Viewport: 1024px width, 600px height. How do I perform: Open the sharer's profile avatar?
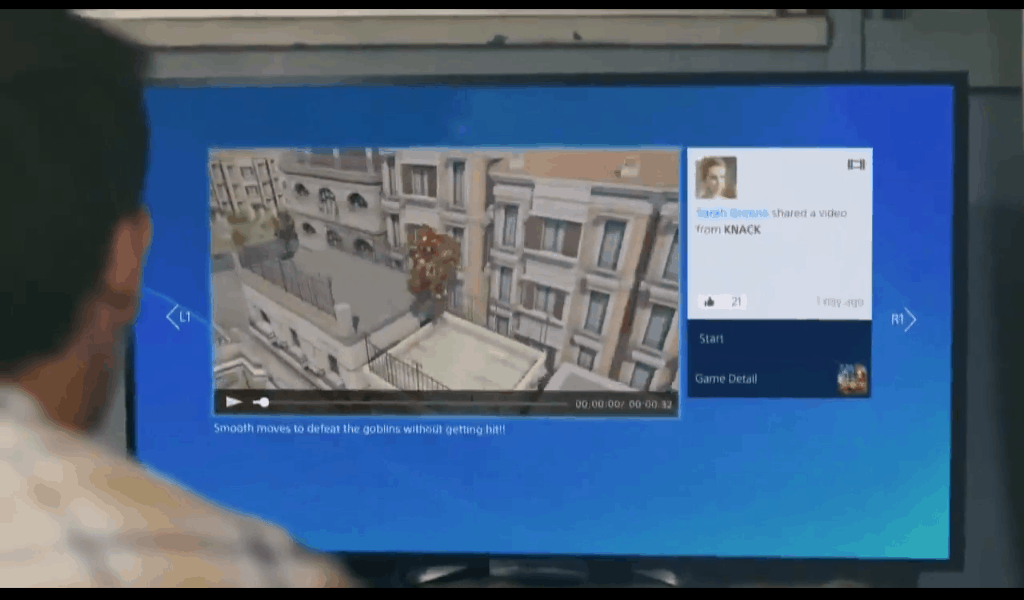tap(716, 177)
